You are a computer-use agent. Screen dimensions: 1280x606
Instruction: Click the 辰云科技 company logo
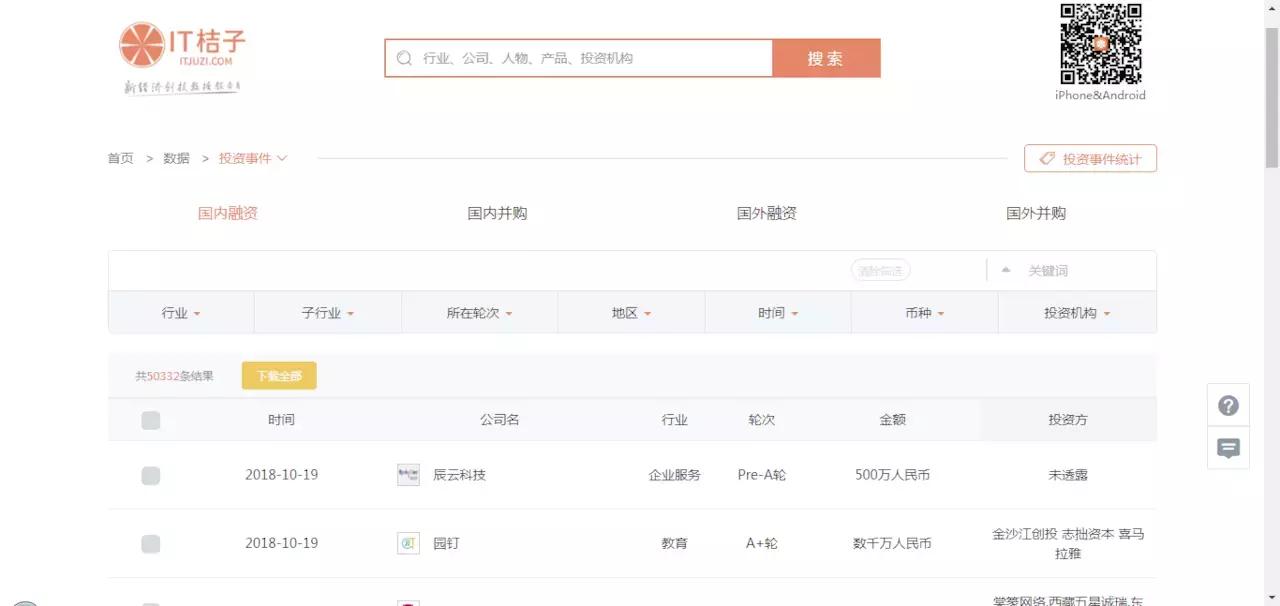408,475
